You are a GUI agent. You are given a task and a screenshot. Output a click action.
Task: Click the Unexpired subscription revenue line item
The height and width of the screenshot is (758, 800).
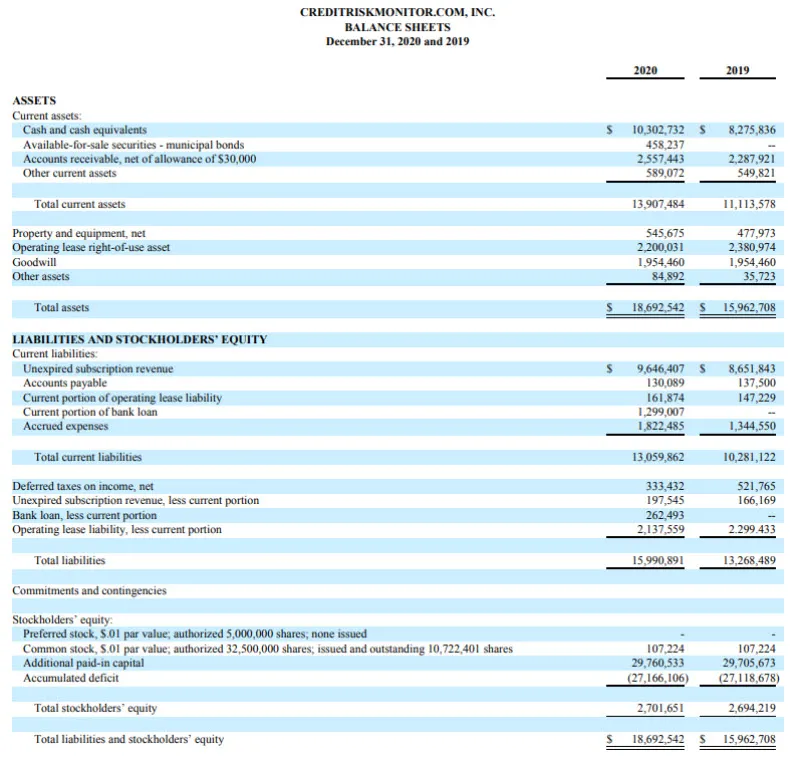point(98,368)
